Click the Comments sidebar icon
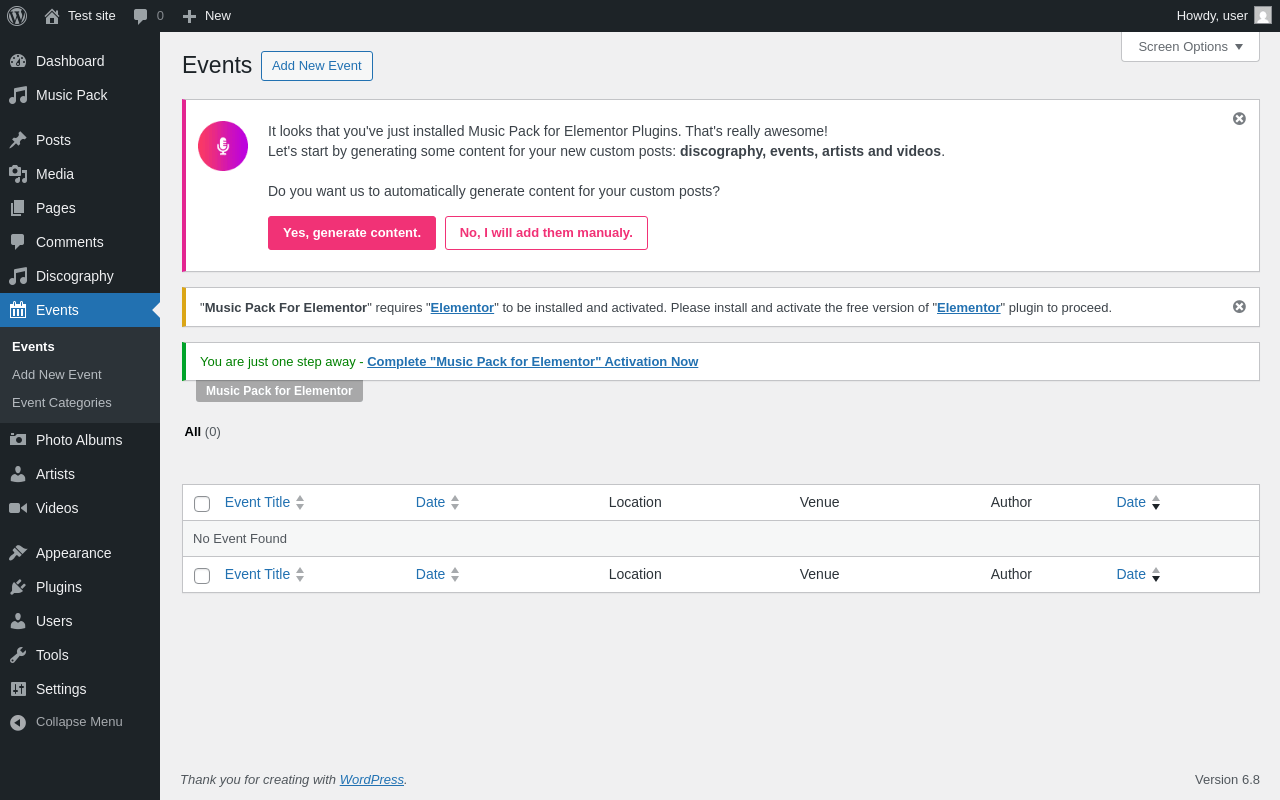 (x=18, y=242)
